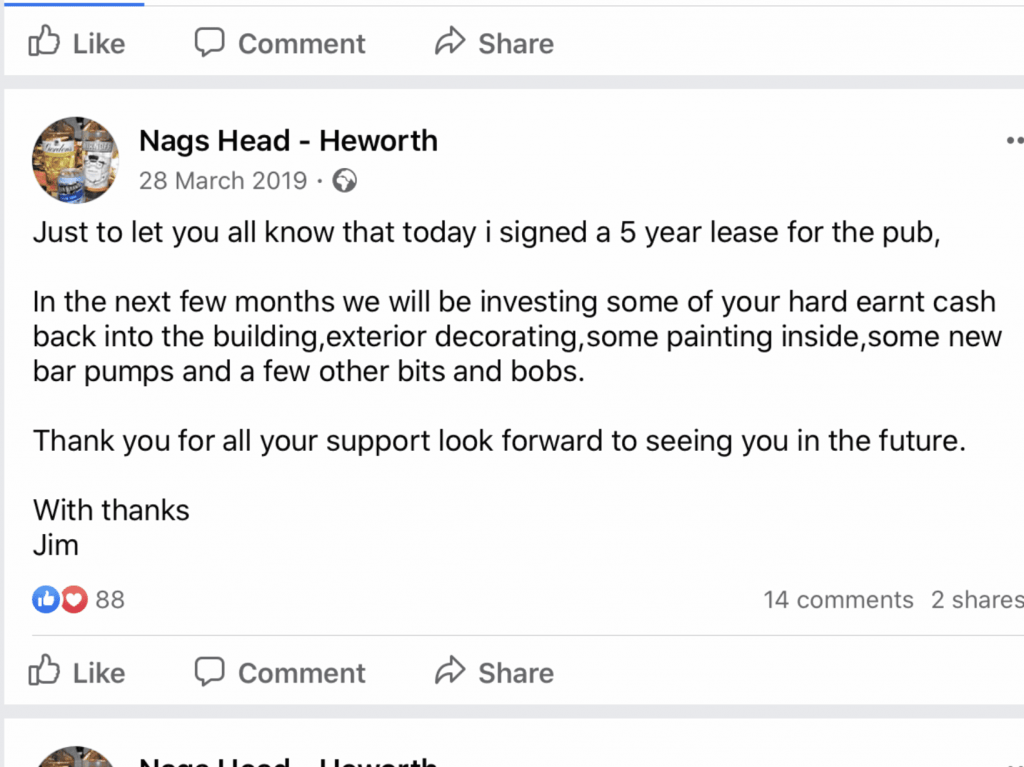Open the Nags Head - Heworth page name link

pos(288,140)
